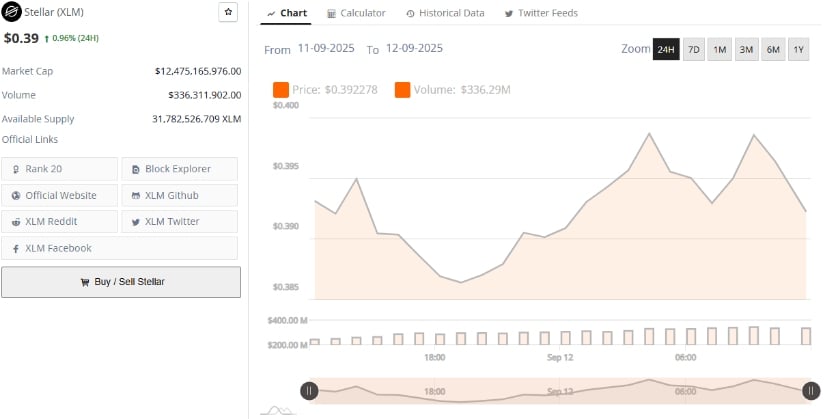Screen dimensions: 825x419
Task: Click the Facebook icon beside XLM Facebook
Action: click(x=16, y=249)
